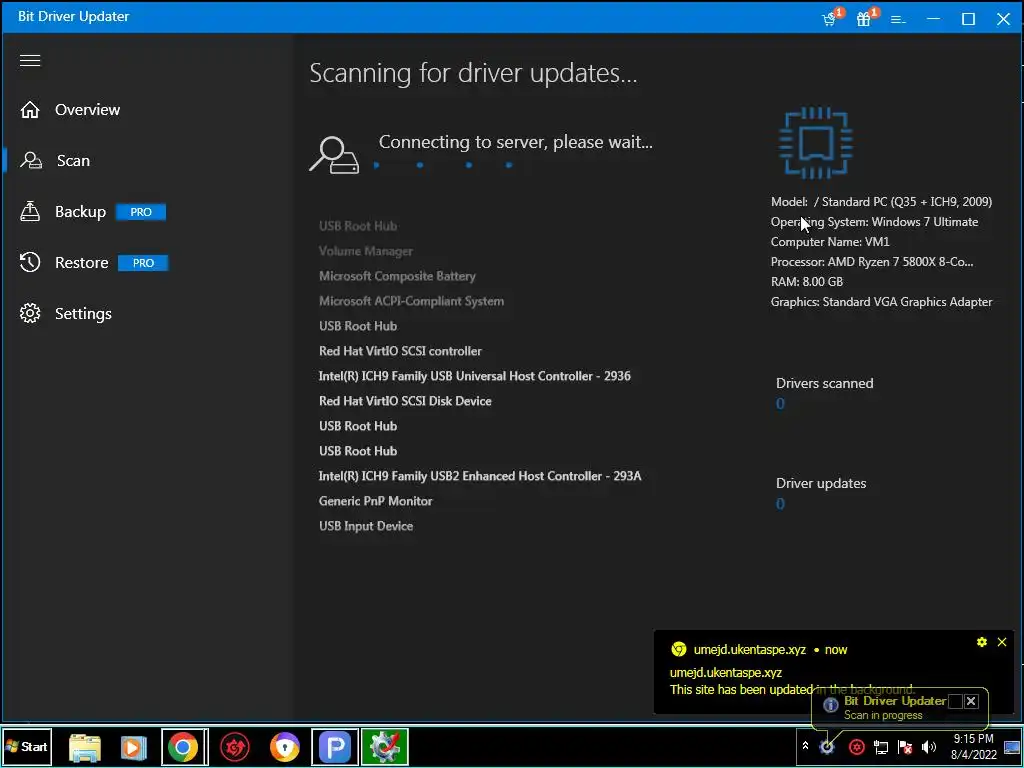Click the blue processor chip icon

[x=816, y=143]
